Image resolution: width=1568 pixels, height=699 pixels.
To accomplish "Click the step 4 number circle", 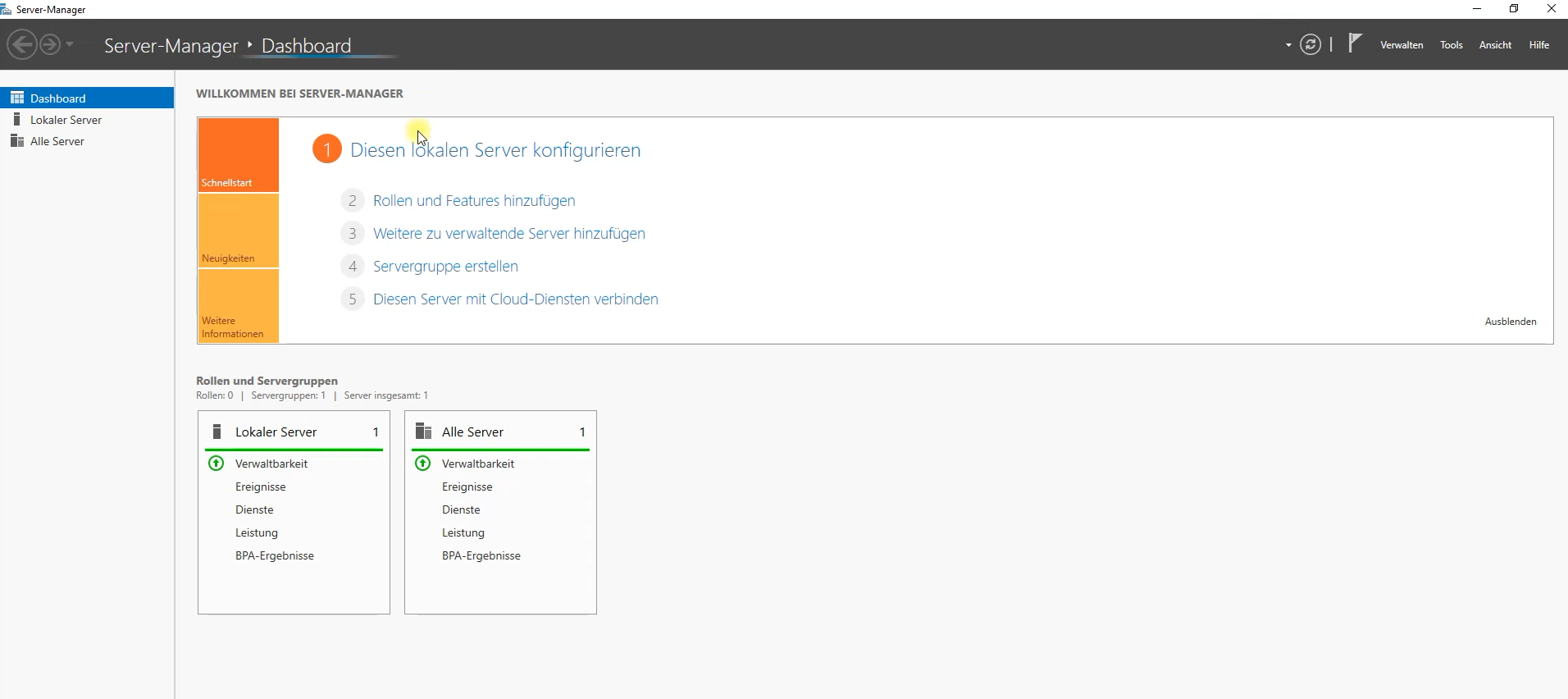I will (x=353, y=266).
